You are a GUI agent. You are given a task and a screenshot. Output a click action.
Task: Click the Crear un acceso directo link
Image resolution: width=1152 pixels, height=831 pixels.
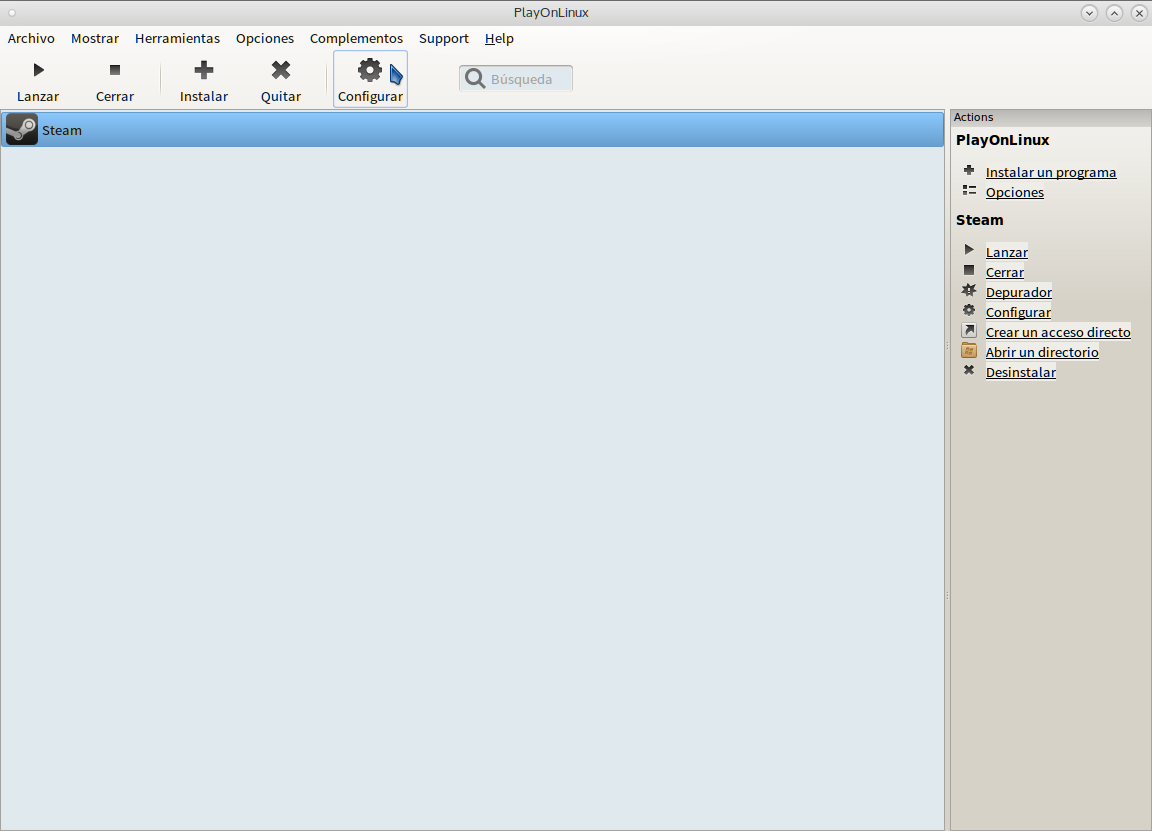click(x=1058, y=332)
